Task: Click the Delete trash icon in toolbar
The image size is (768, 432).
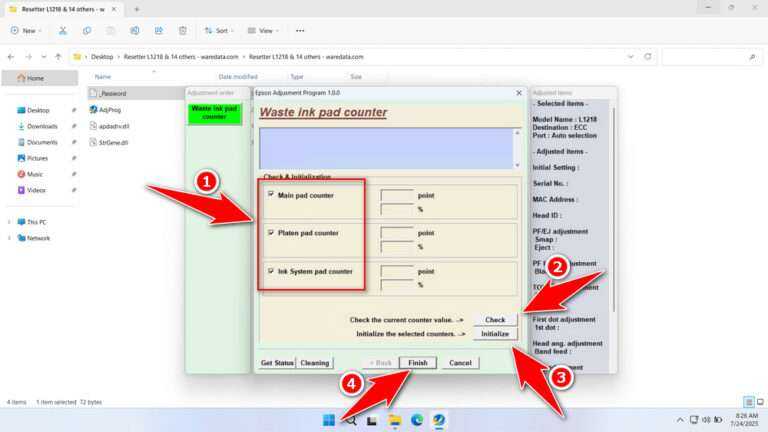Action: point(183,30)
